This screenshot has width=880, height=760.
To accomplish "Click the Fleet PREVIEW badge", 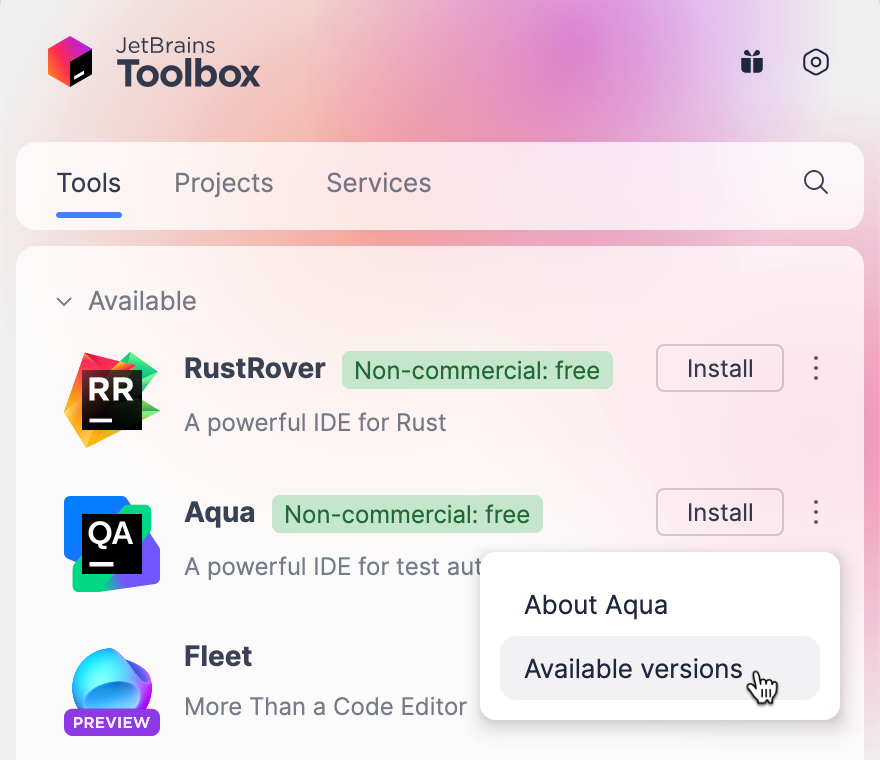I will click(112, 722).
